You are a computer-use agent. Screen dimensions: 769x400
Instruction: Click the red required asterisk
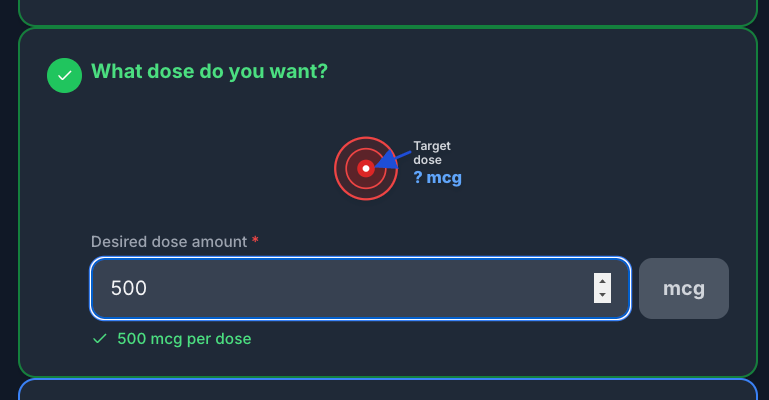coord(255,240)
